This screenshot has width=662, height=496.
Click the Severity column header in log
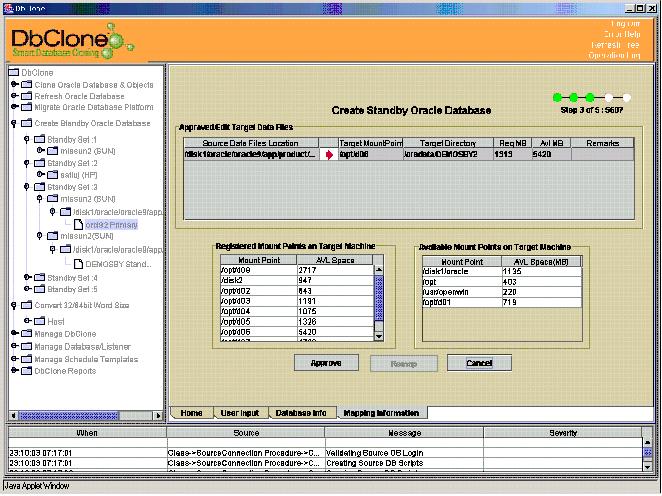click(563, 433)
